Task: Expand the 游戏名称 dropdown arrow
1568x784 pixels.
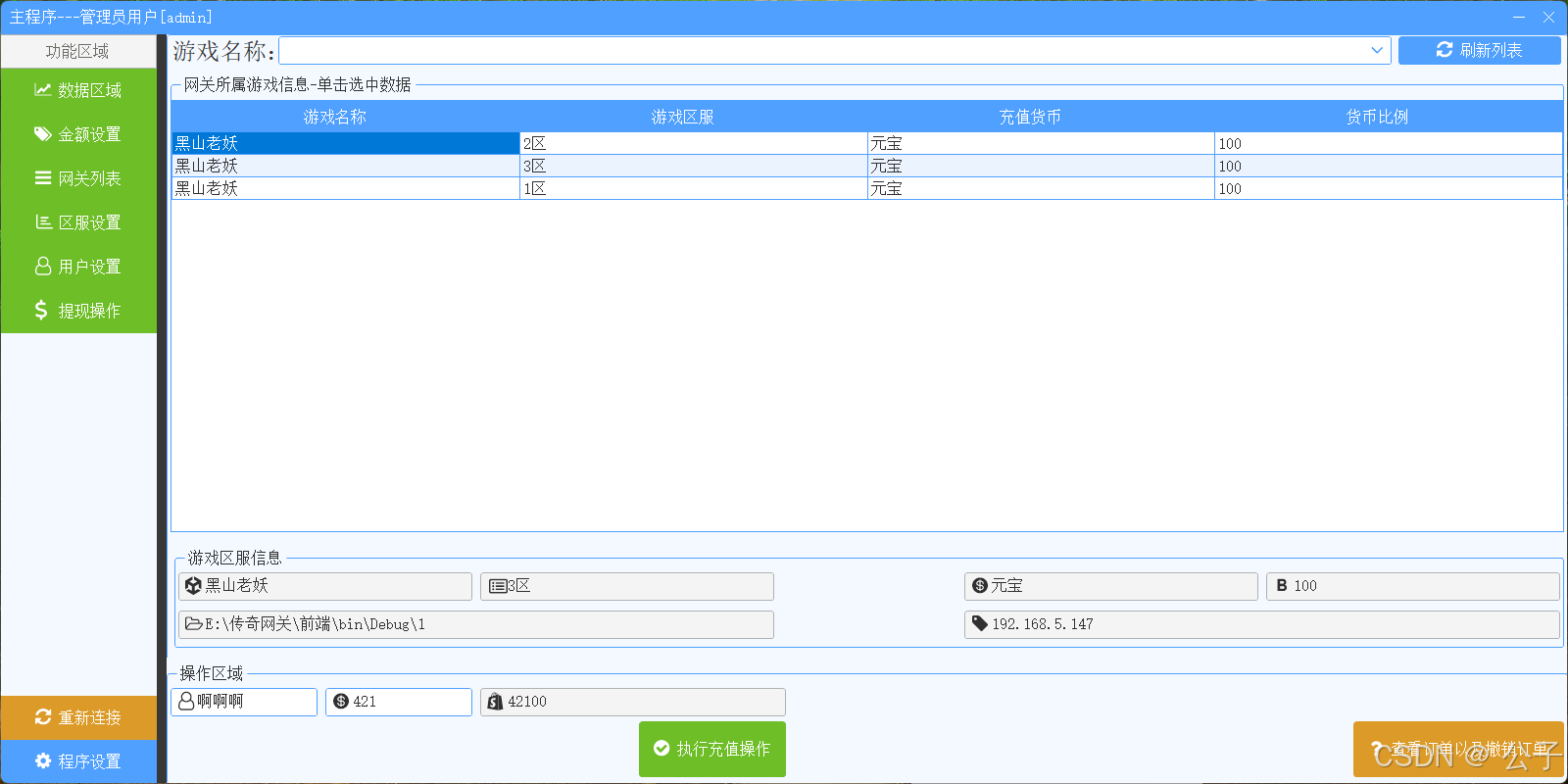Action: coord(1377,50)
